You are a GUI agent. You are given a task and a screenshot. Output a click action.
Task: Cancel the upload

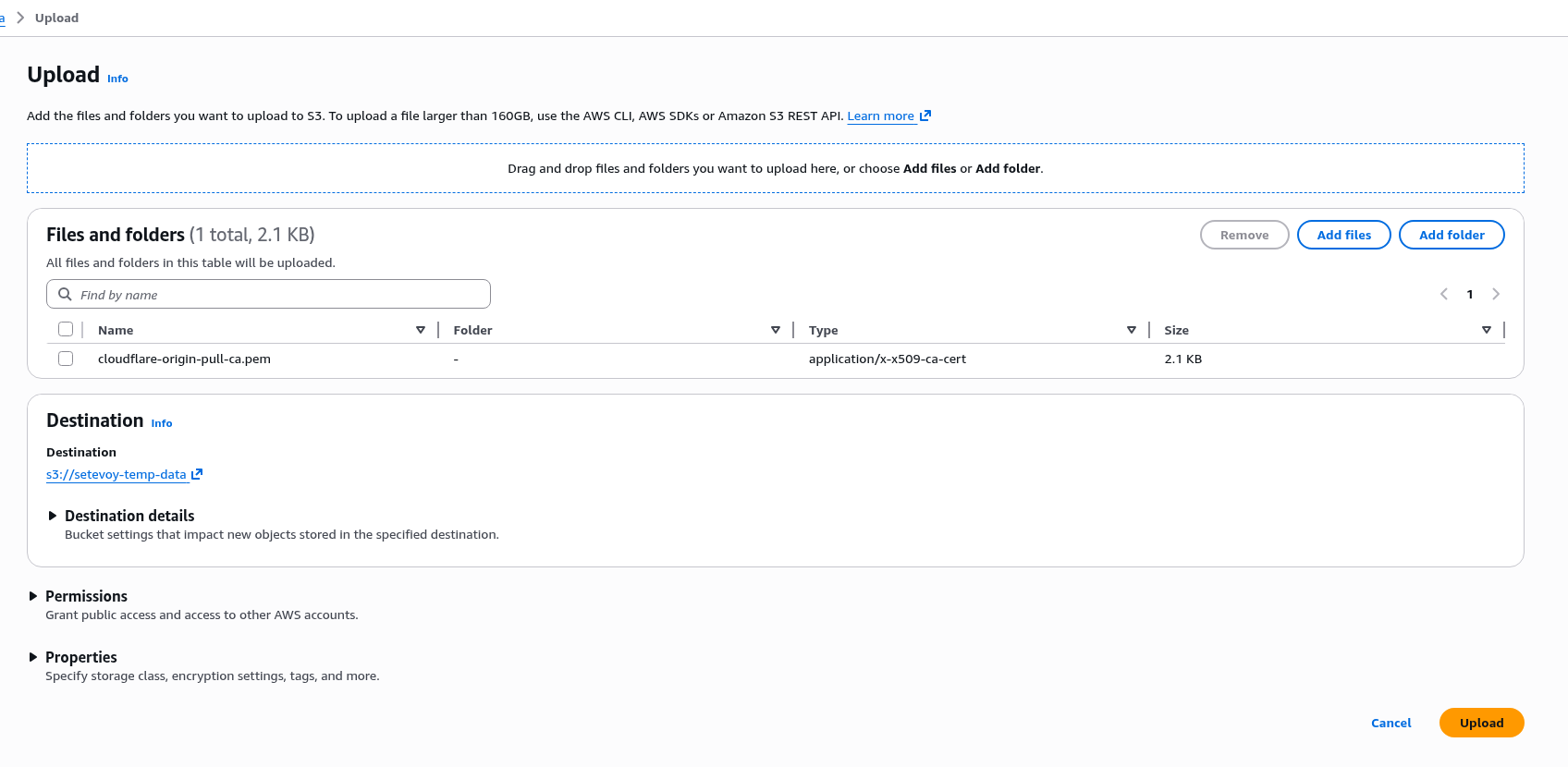1390,723
